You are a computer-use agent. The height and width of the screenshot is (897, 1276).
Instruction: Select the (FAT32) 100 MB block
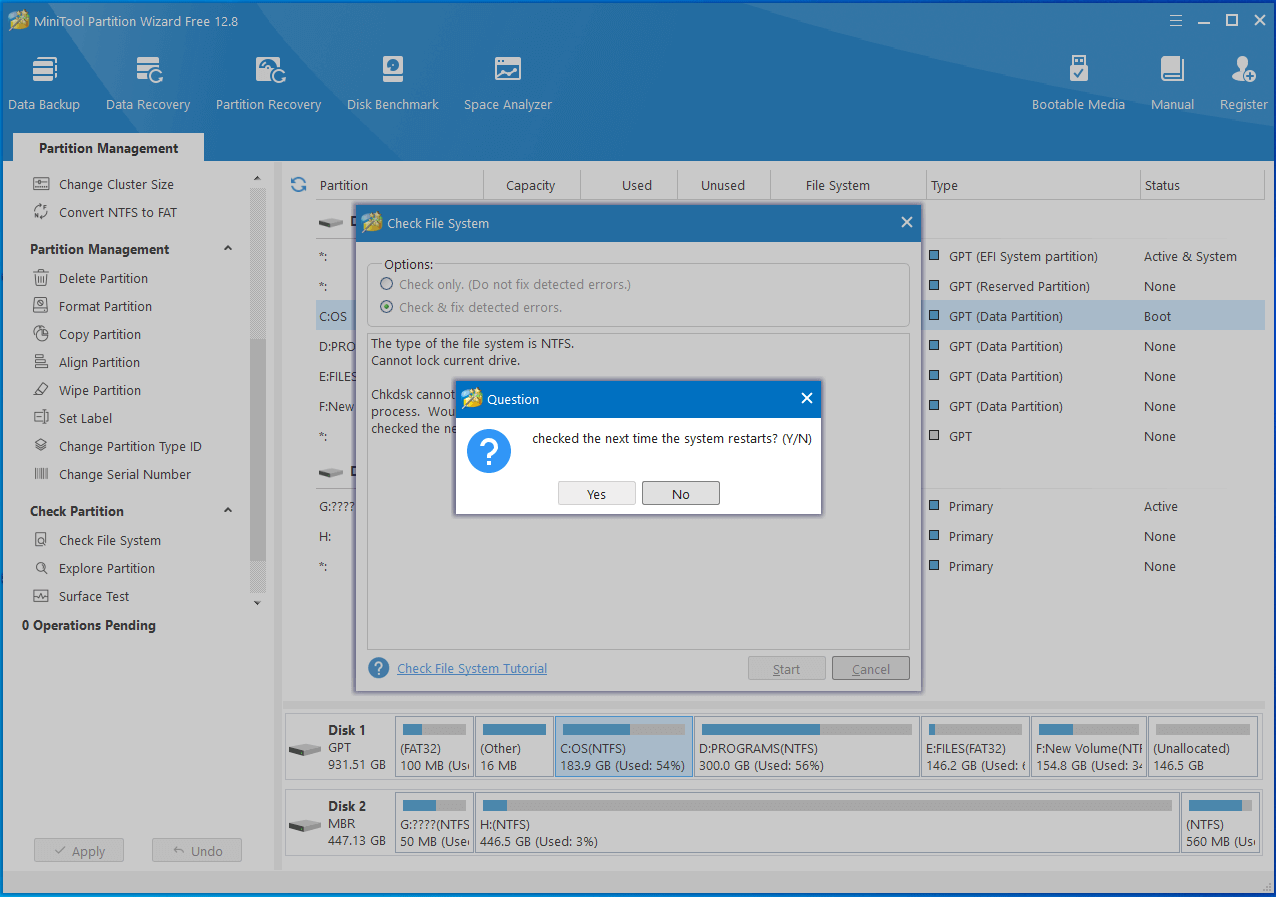click(434, 746)
